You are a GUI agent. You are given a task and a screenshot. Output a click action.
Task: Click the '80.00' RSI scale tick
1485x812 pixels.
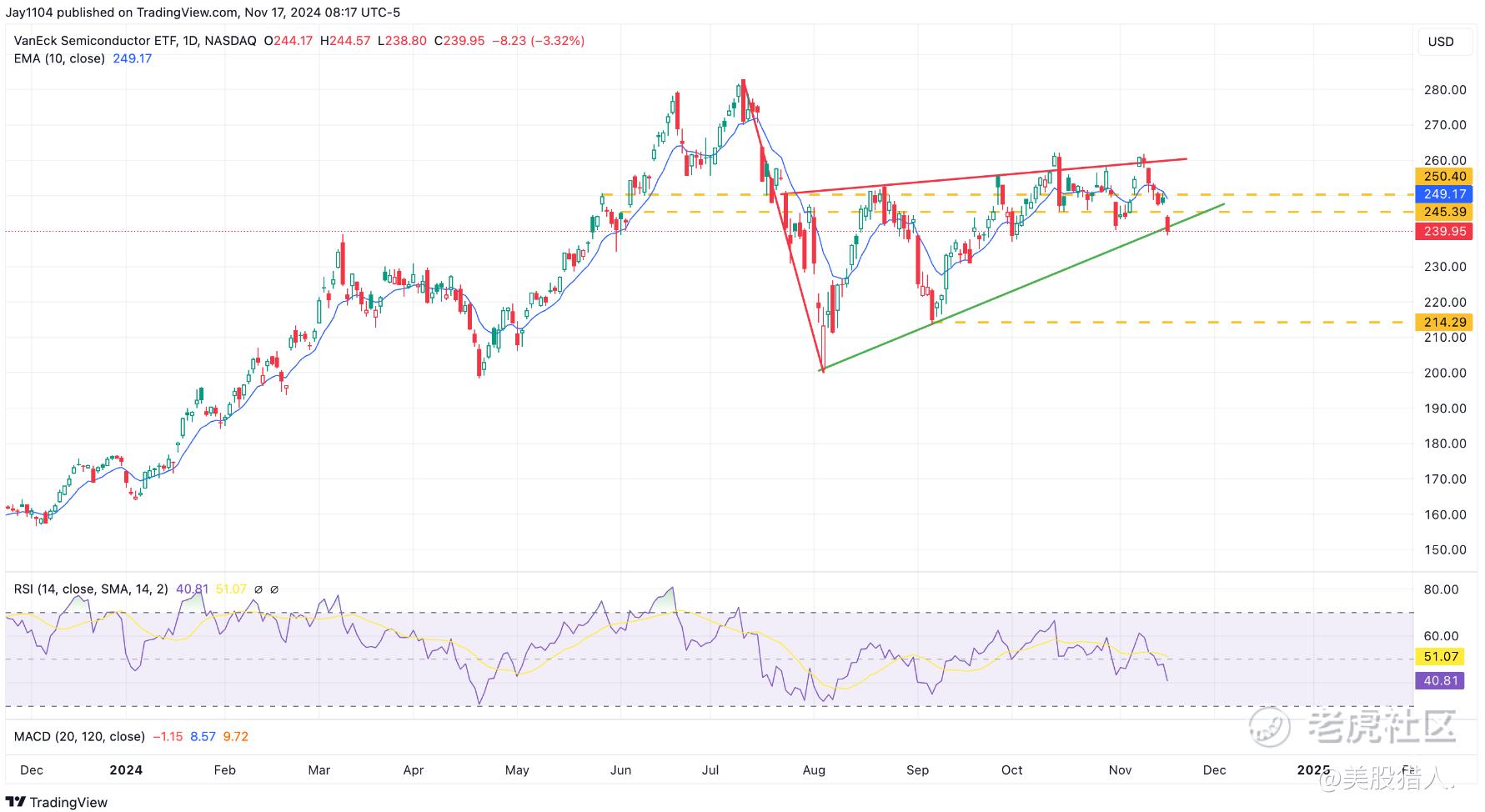point(1441,589)
